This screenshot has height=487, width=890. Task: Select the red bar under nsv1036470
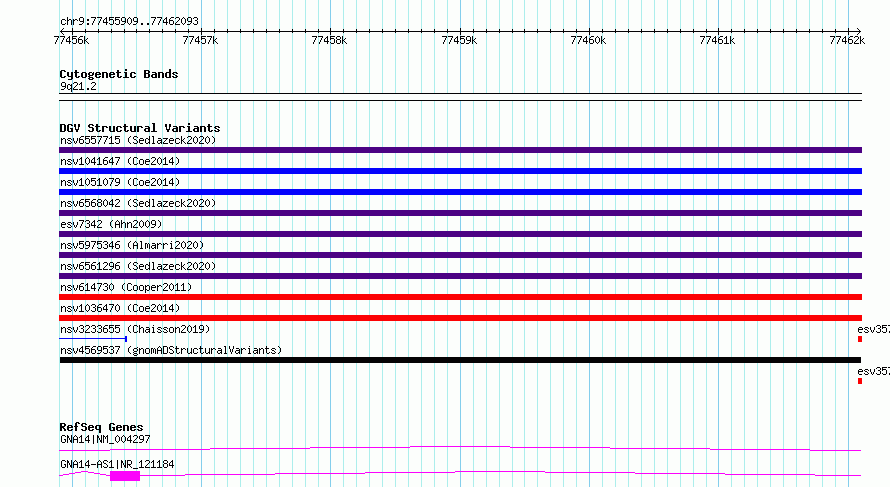click(x=460, y=318)
